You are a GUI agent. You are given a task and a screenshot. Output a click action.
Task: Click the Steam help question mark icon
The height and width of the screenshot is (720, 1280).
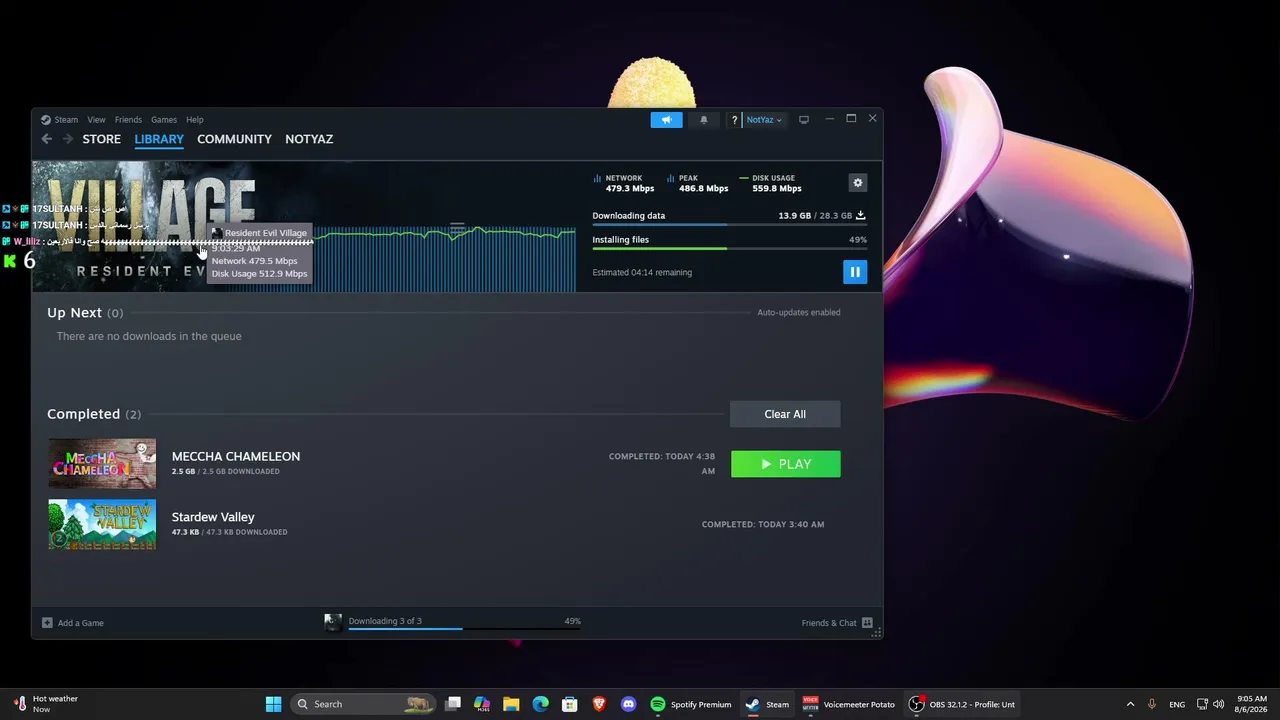pyautogui.click(x=734, y=120)
